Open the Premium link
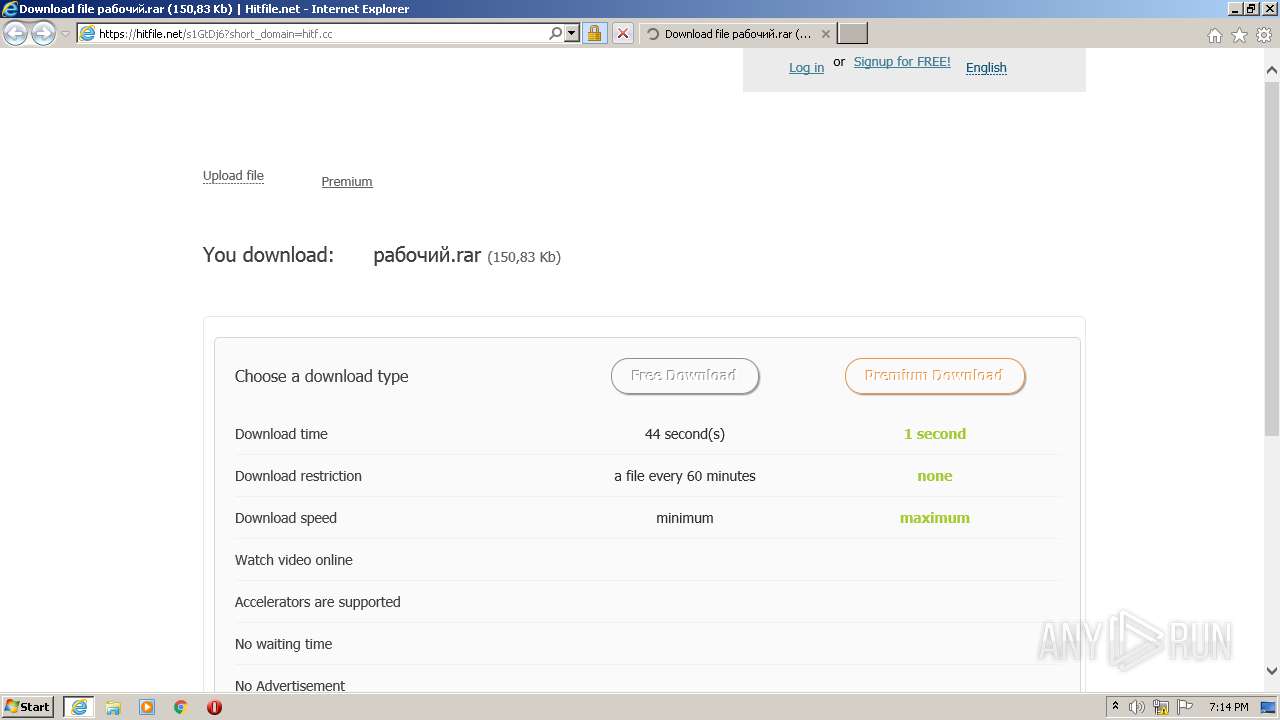This screenshot has width=1280, height=720. pos(347,182)
